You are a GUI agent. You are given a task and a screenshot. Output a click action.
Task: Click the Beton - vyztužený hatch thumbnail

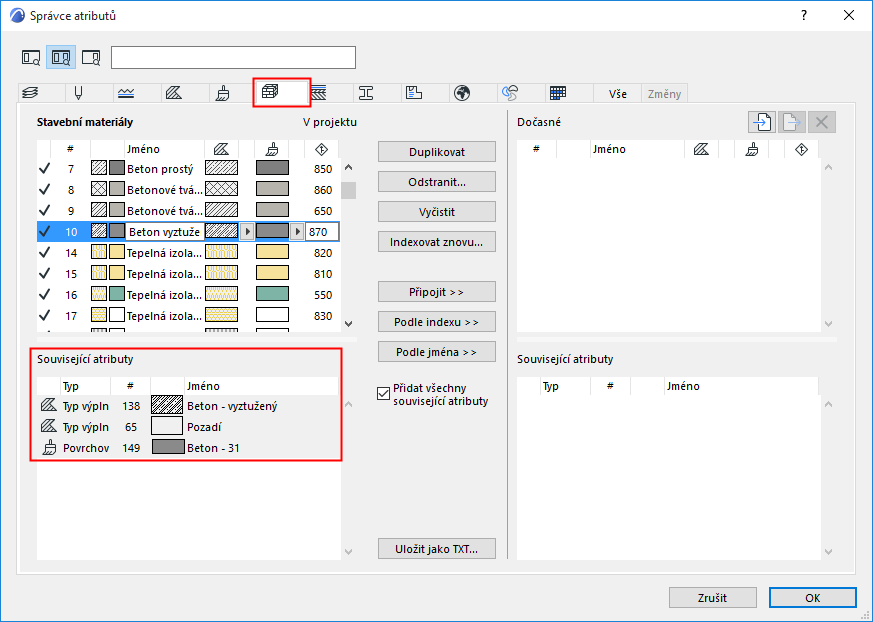tap(167, 405)
